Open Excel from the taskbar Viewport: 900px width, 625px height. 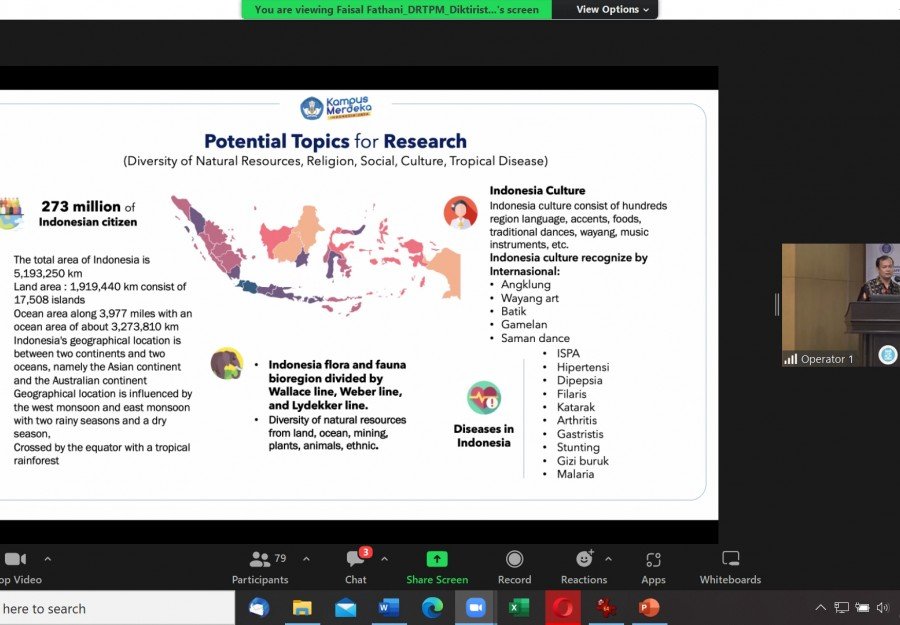pyautogui.click(x=519, y=607)
